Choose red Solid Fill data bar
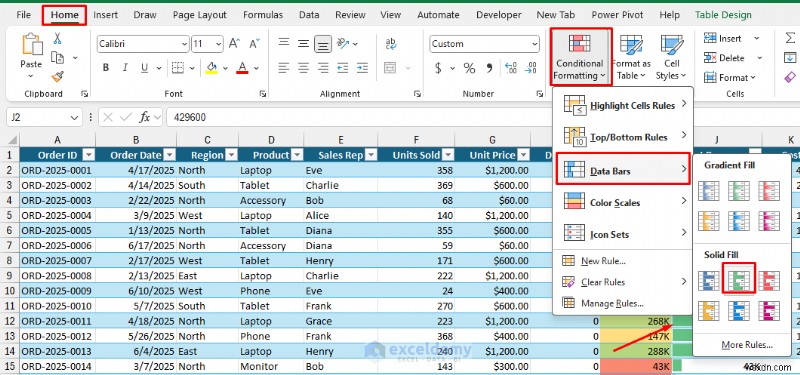800x375 pixels. (768, 280)
